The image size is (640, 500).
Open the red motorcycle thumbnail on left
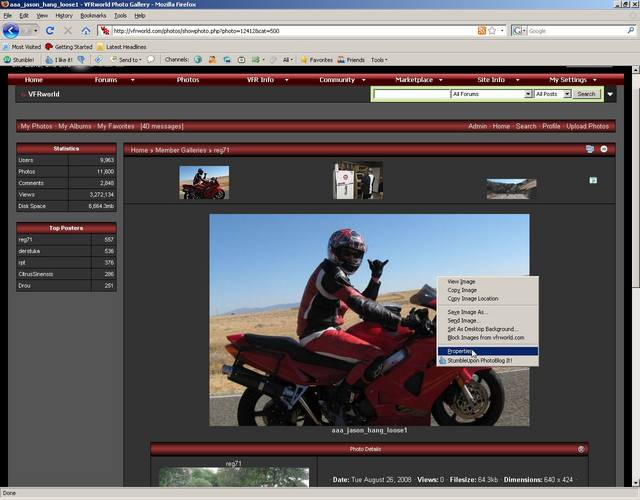pyautogui.click(x=204, y=182)
